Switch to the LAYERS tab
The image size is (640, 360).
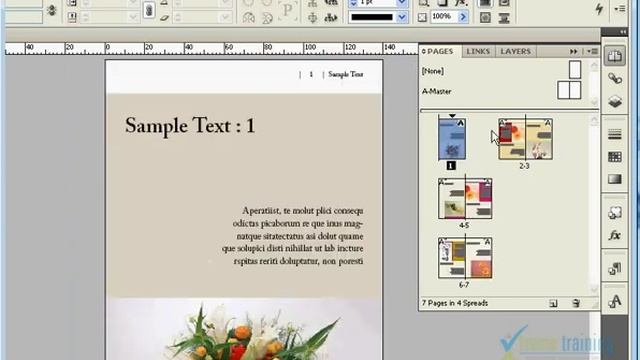(516, 51)
